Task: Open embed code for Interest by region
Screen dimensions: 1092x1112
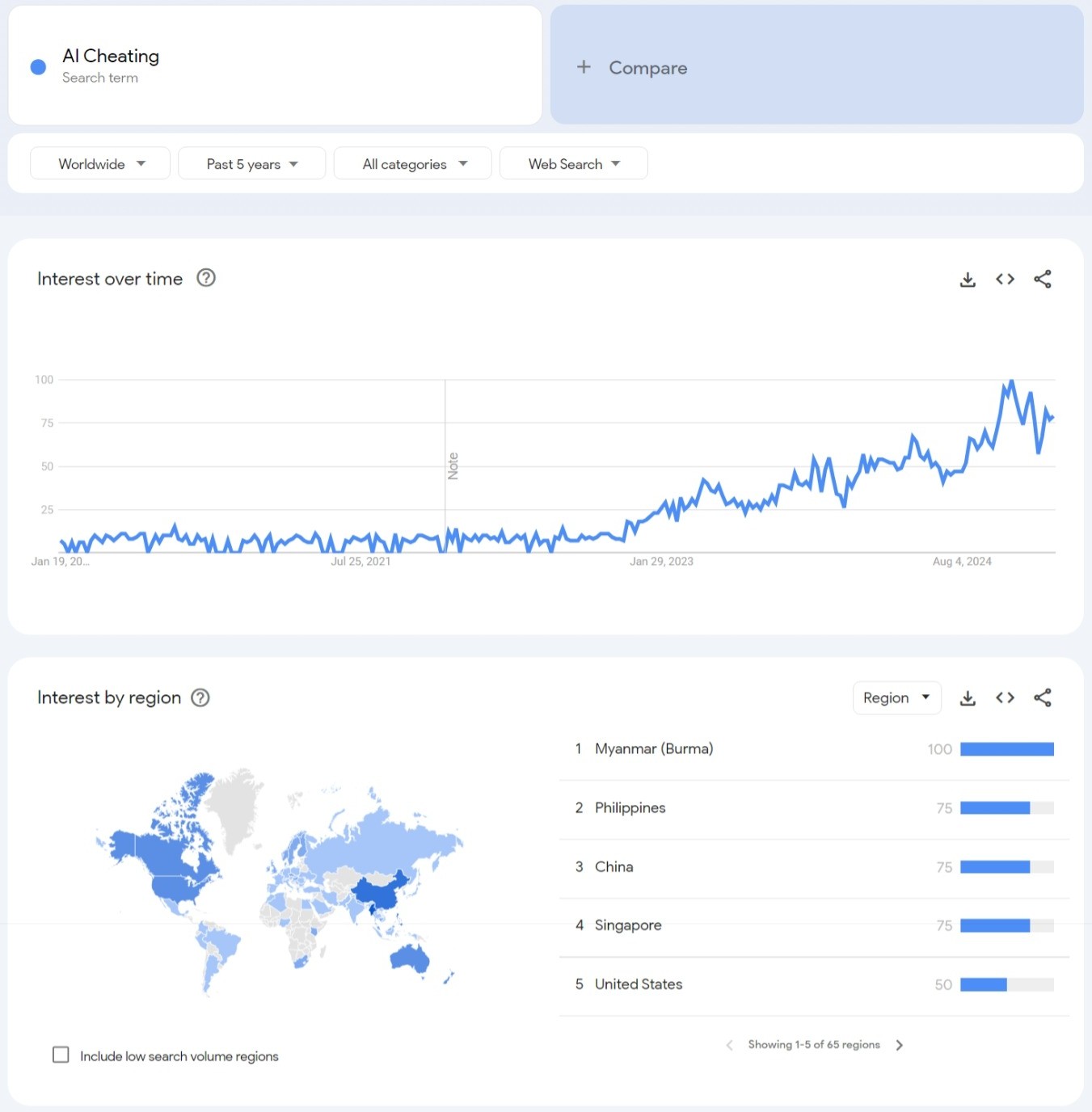Action: pyautogui.click(x=1005, y=697)
